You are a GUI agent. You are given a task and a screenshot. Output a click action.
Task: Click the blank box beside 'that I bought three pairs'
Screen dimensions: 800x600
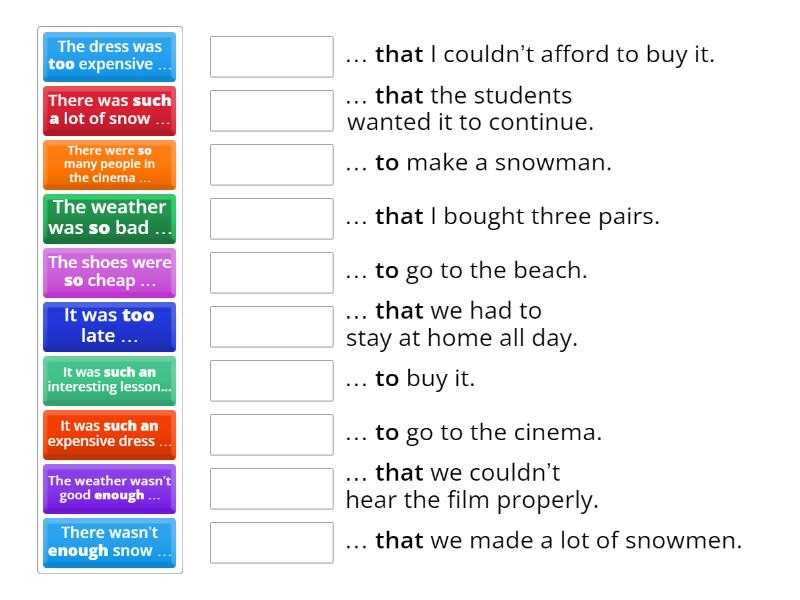coord(272,218)
